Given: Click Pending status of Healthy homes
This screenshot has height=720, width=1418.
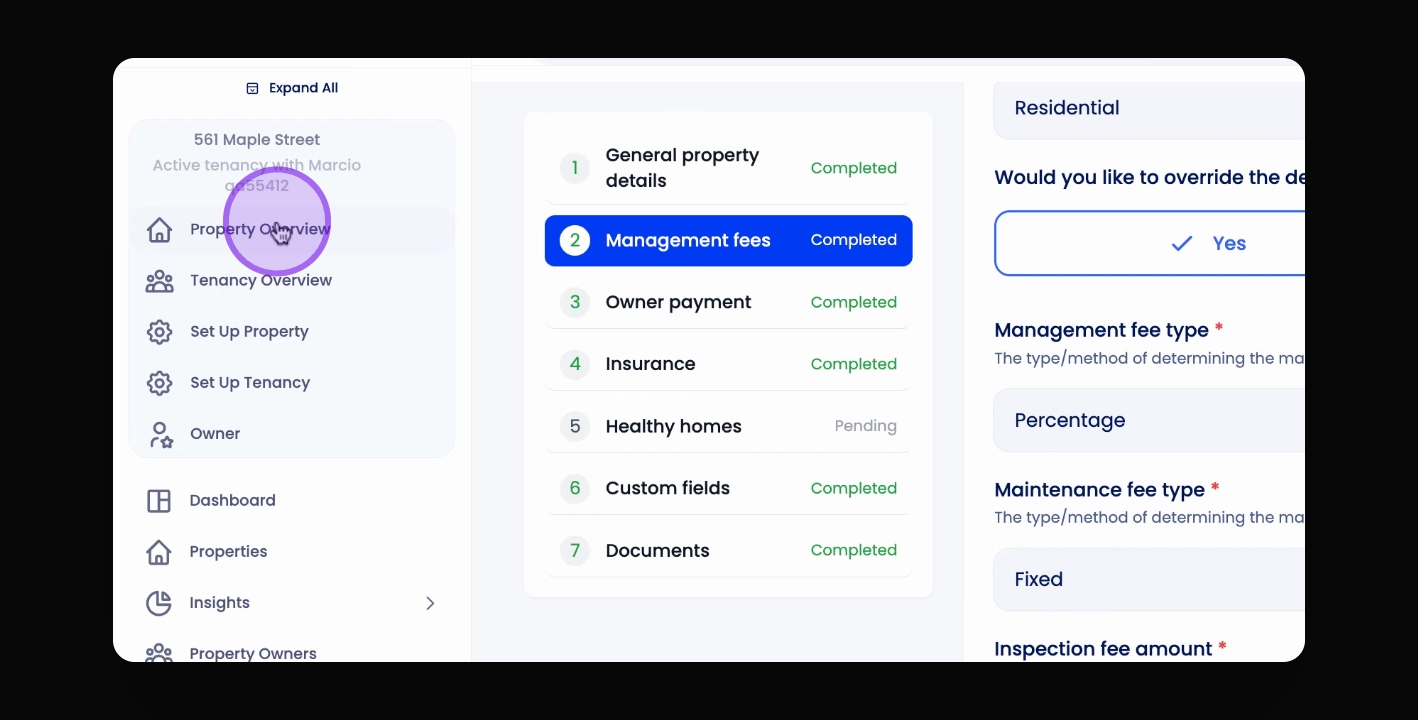Looking at the screenshot, I should (865, 426).
